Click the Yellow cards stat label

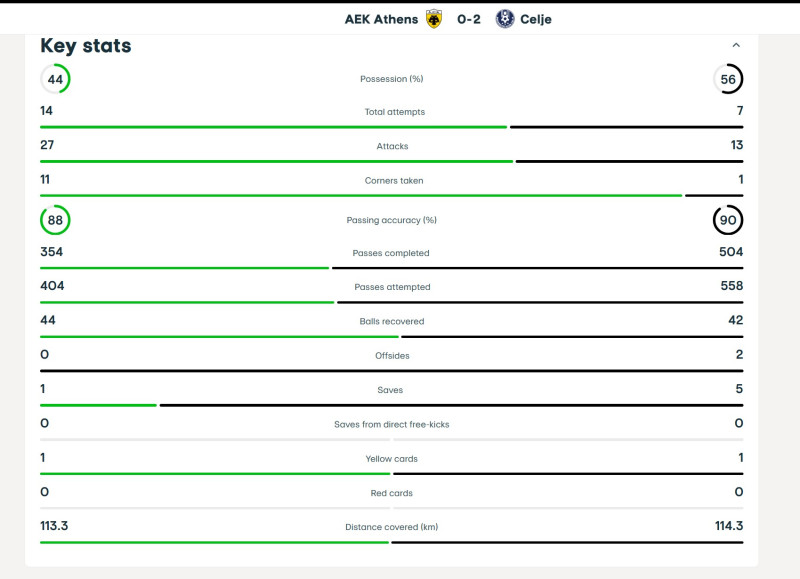[392, 459]
